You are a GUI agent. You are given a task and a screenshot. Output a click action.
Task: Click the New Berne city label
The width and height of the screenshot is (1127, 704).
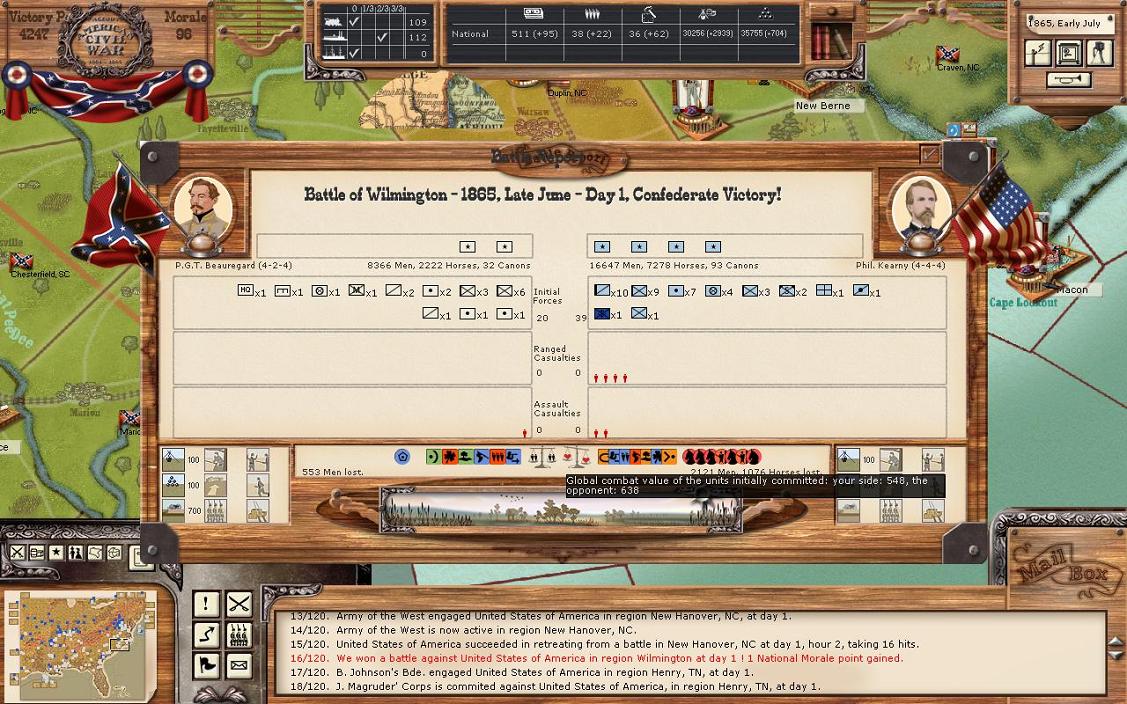822,106
